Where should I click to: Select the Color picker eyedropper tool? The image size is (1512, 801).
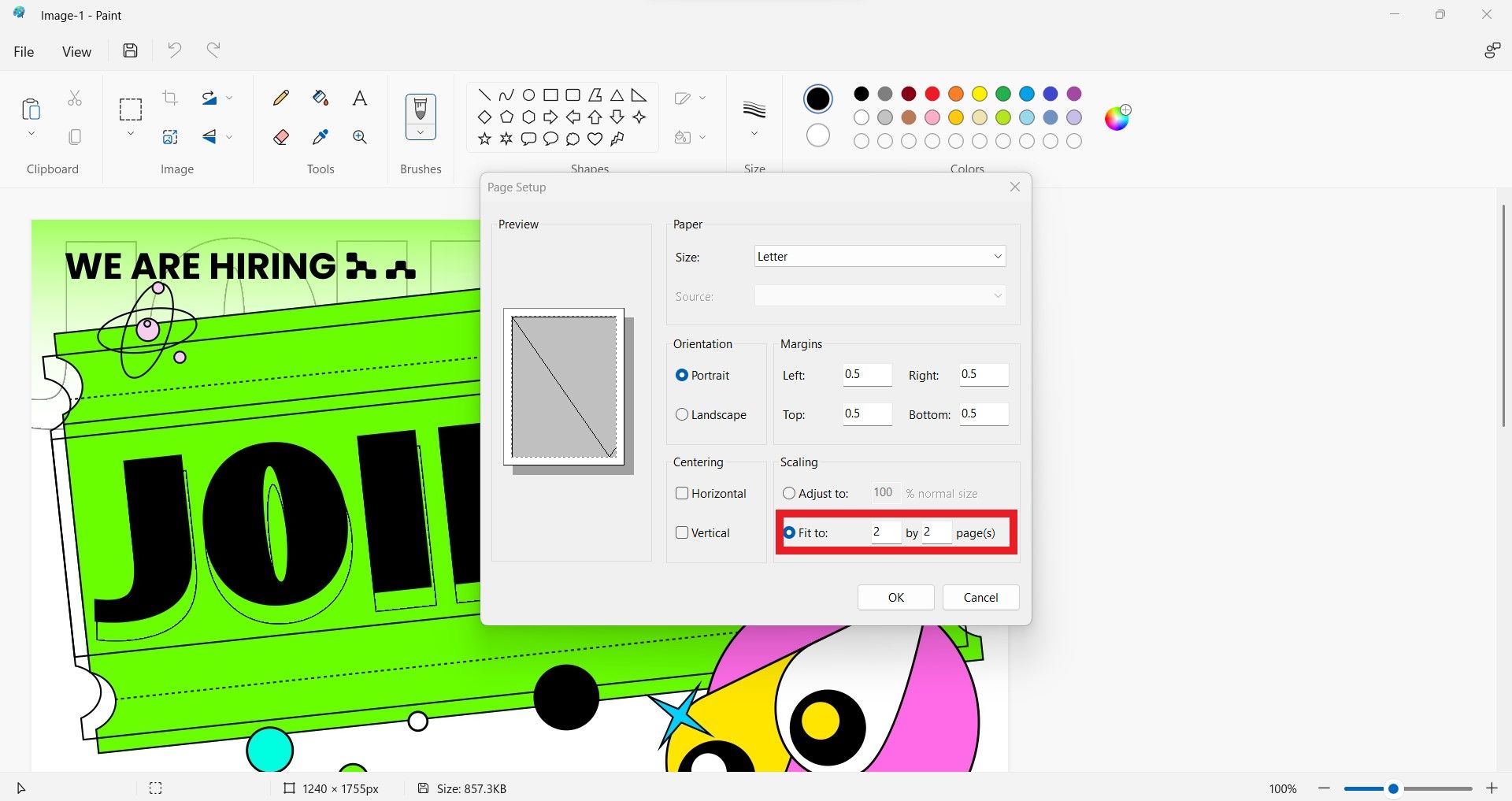click(320, 136)
